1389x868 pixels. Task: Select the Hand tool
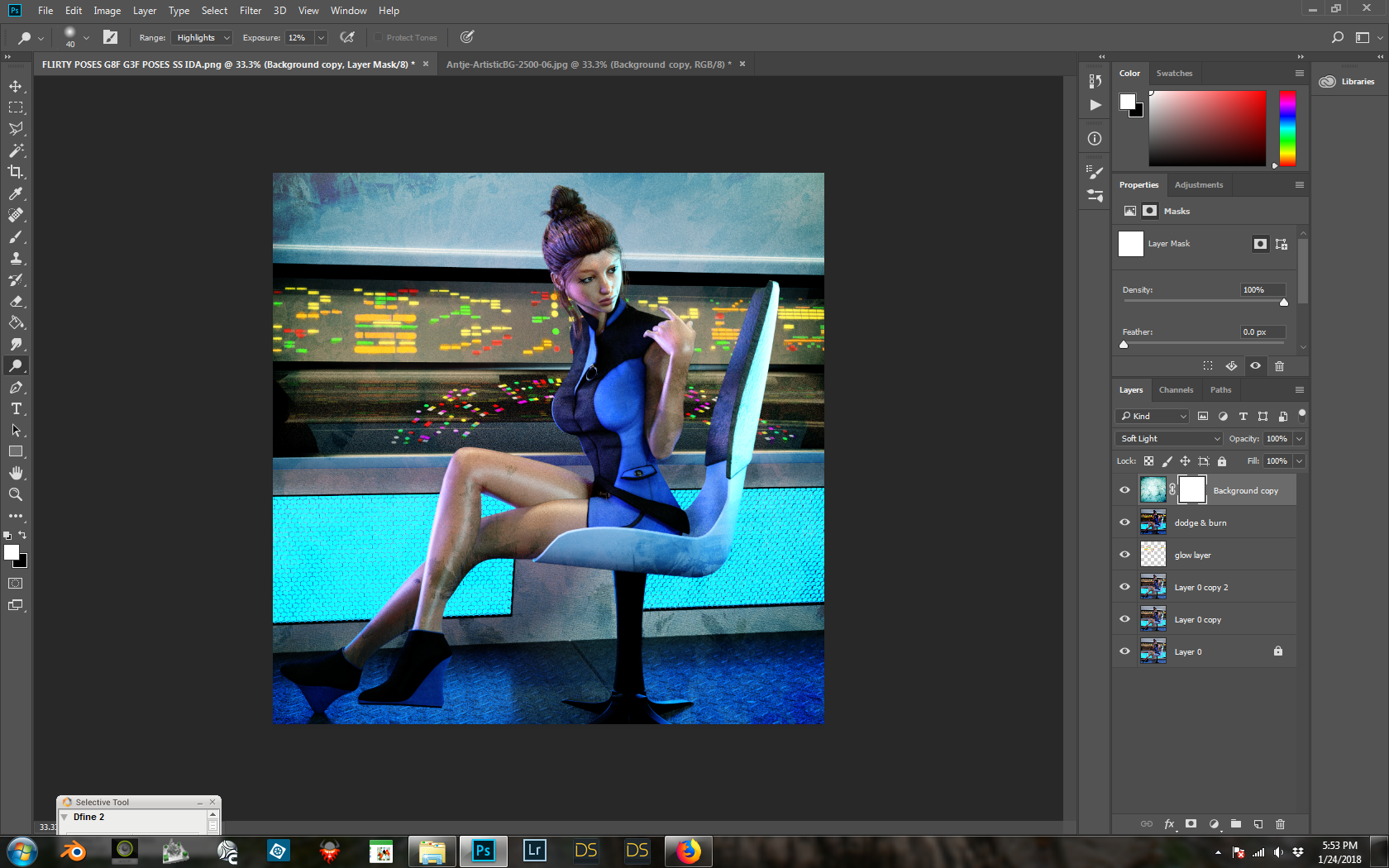pos(16,473)
